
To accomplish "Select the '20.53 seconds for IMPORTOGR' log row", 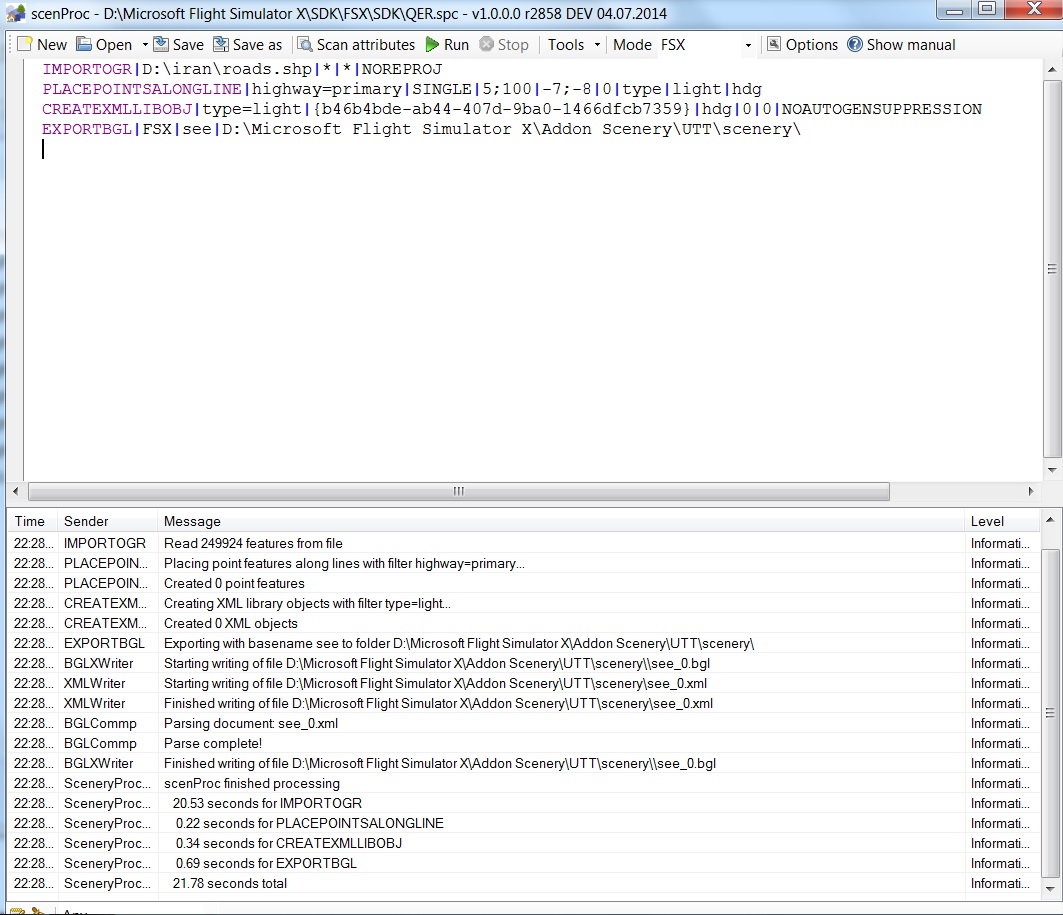I will pyautogui.click(x=523, y=803).
